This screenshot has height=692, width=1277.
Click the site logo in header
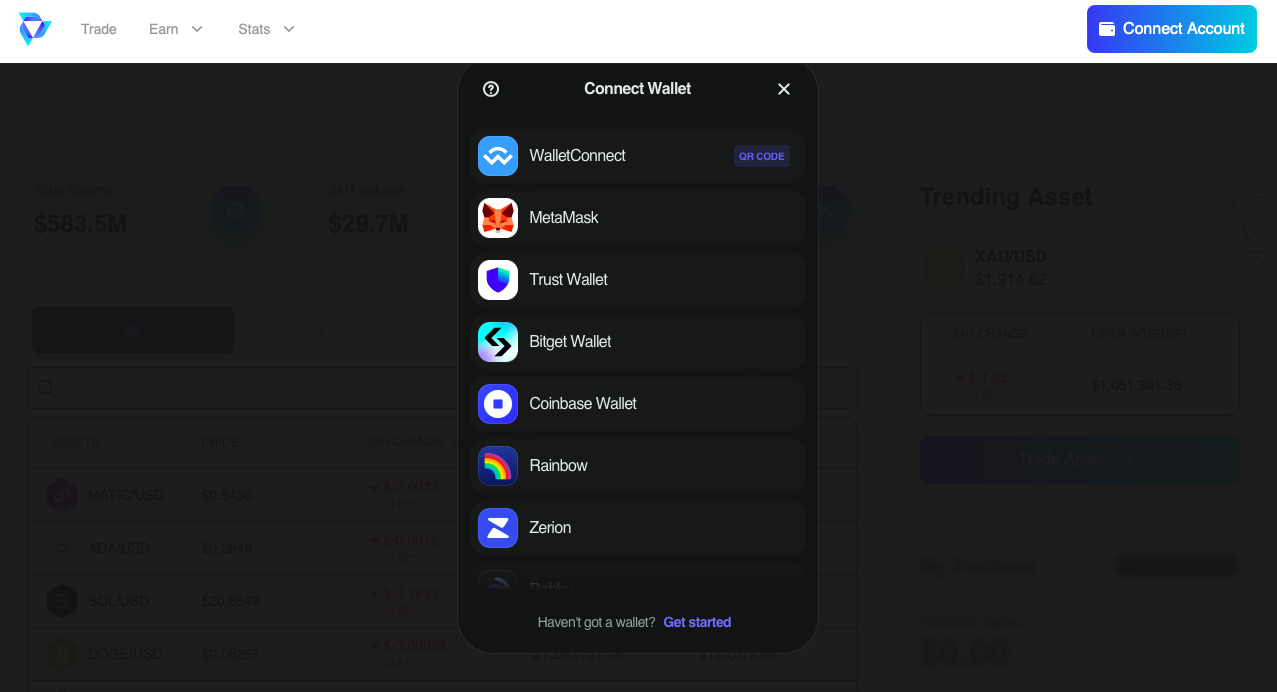35,29
